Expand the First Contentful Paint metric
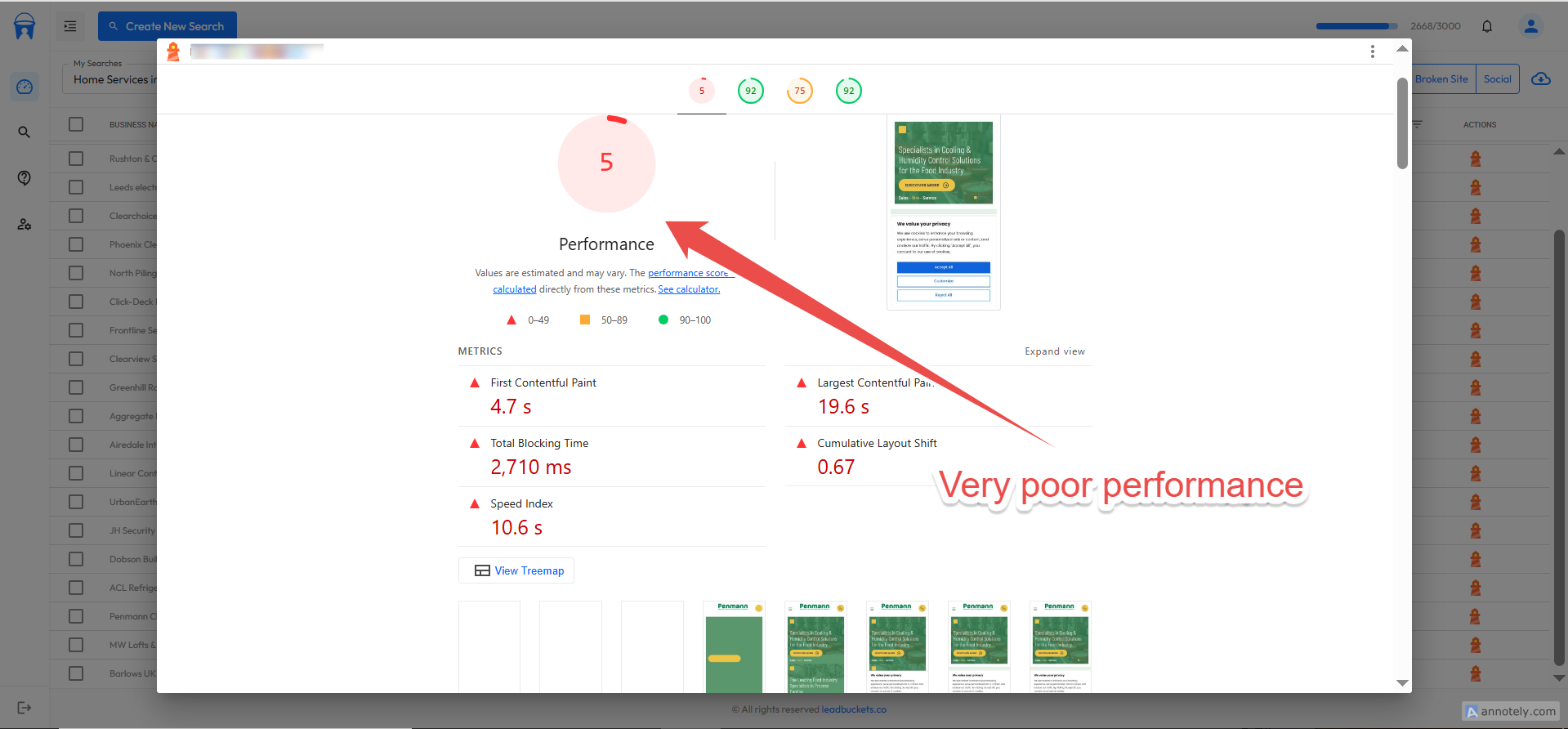 click(611, 396)
